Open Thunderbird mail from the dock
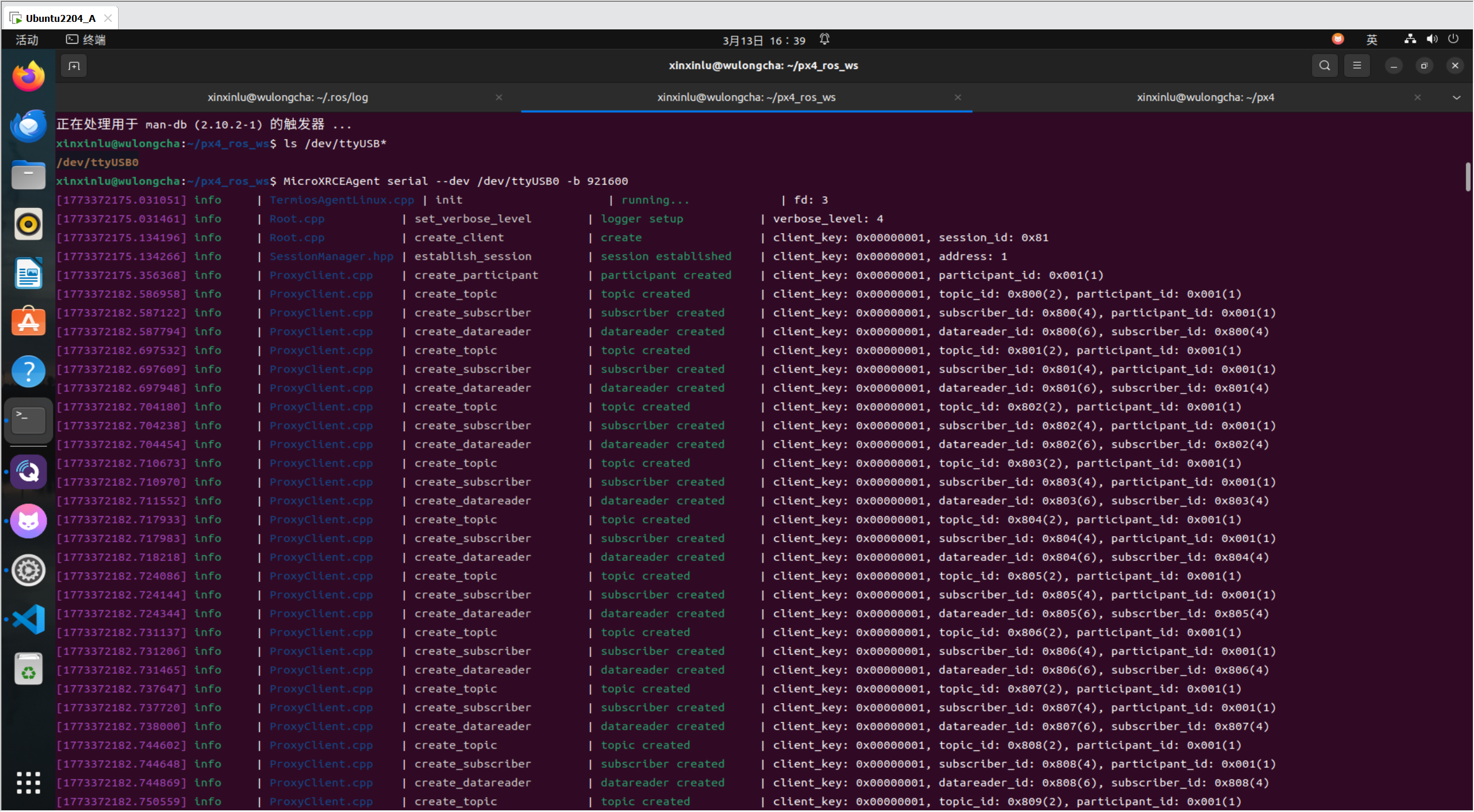The height and width of the screenshot is (812, 1474). click(28, 126)
